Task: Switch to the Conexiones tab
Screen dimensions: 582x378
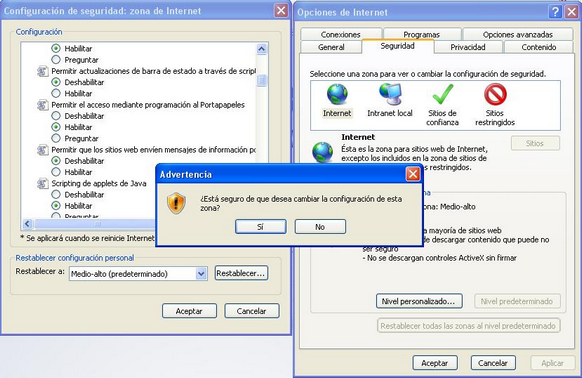Action: pos(341,34)
